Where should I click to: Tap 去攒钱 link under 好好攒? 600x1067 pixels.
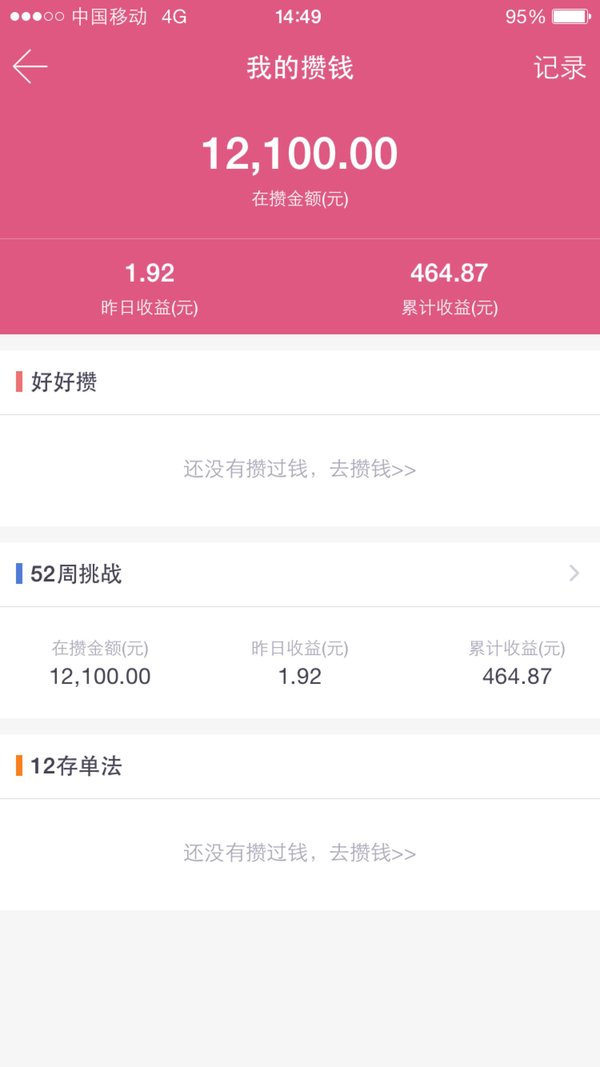(x=373, y=470)
